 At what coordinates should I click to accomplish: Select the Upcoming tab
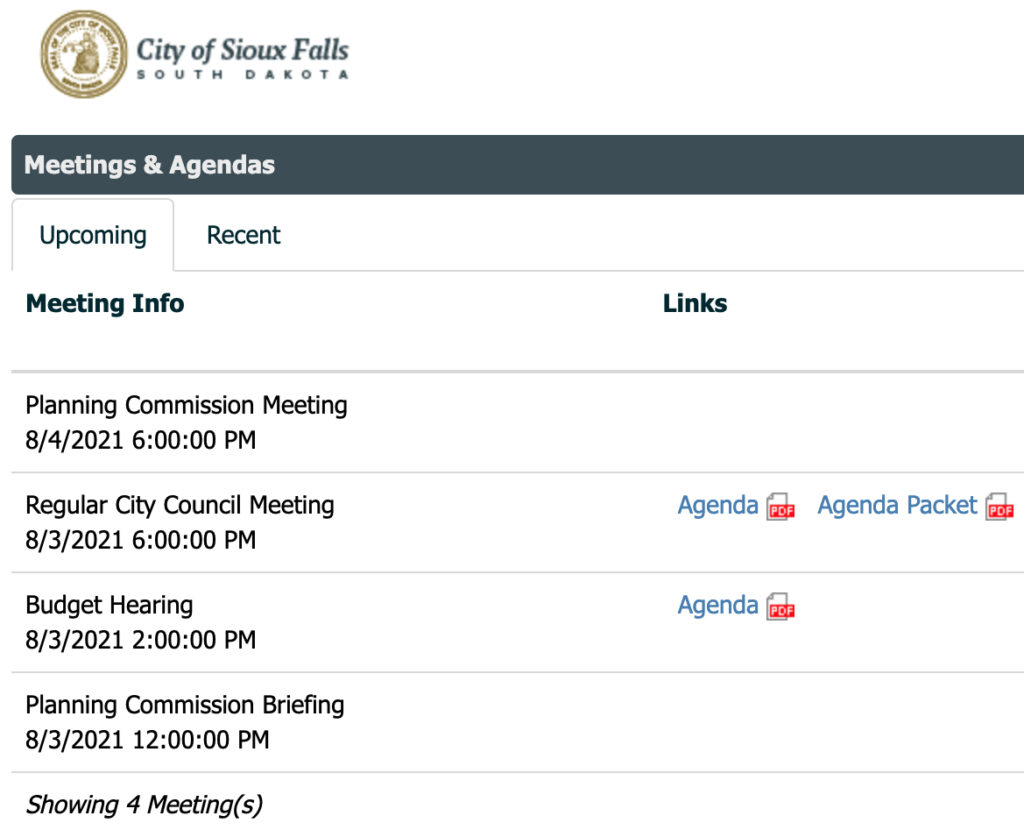93,236
